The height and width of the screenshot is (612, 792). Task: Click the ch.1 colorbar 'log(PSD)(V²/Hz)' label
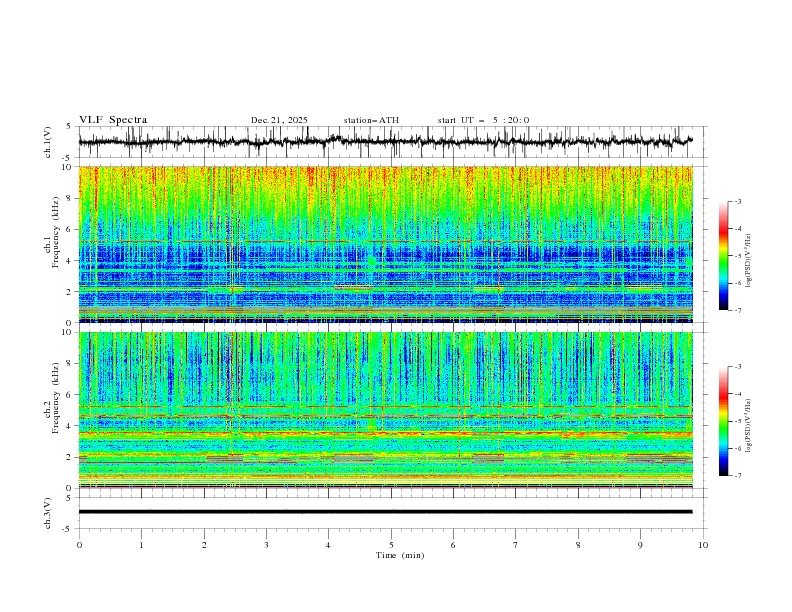tap(748, 261)
